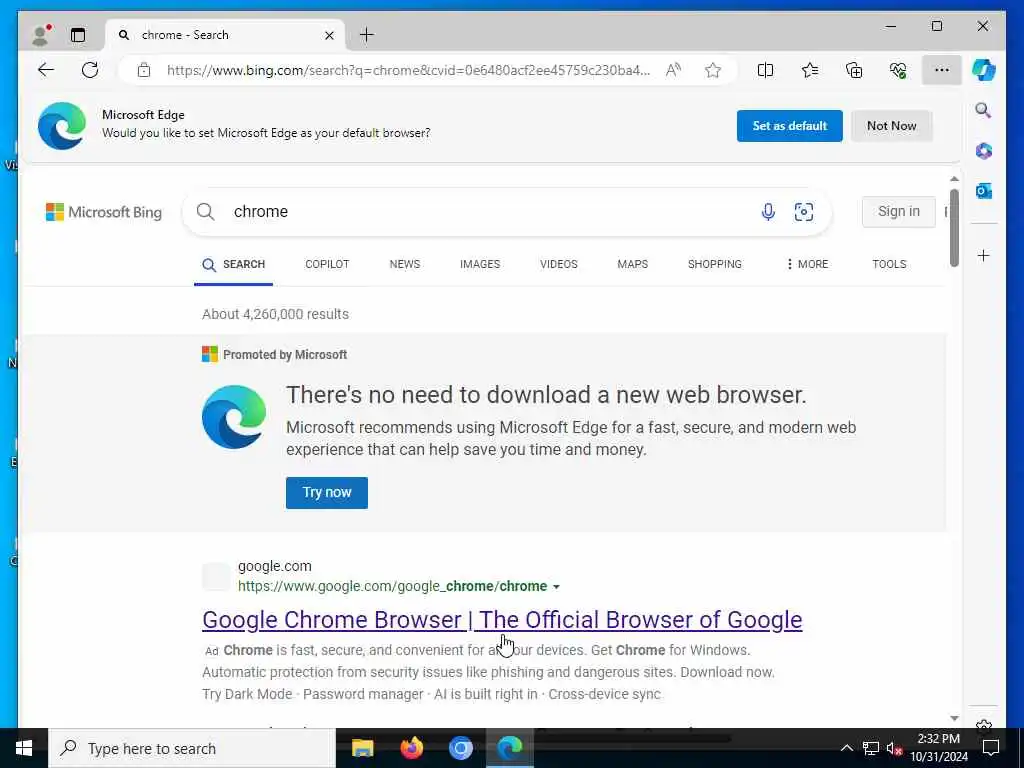Open File Explorer from taskbar

362,748
